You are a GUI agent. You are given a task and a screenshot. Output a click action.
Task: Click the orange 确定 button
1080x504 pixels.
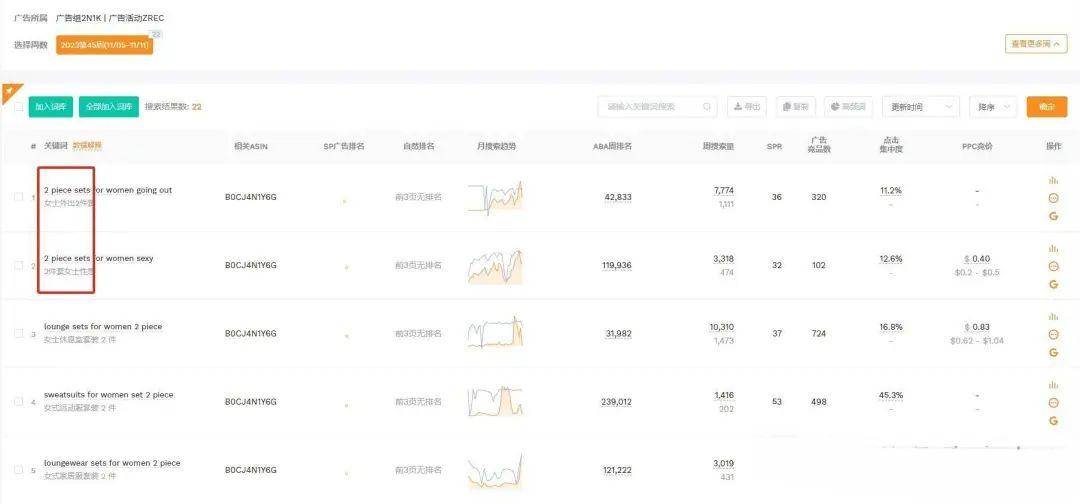pos(1047,107)
